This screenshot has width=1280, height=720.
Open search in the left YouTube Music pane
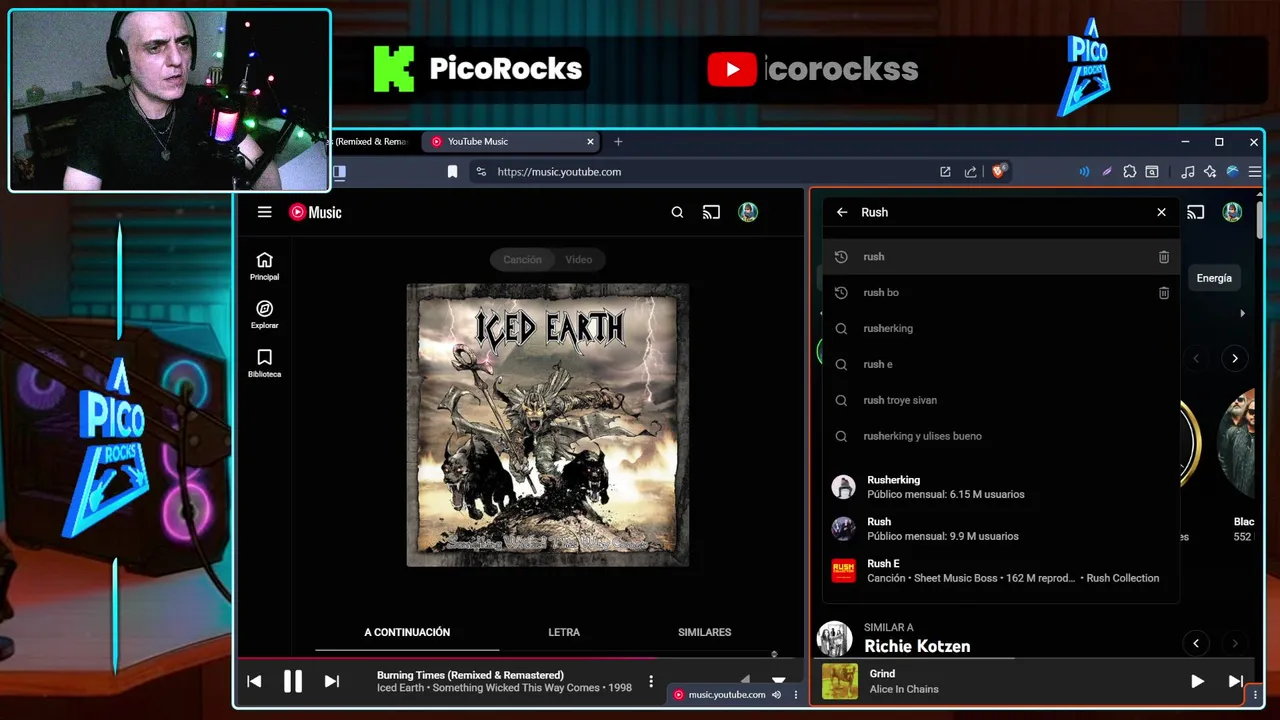[677, 212]
